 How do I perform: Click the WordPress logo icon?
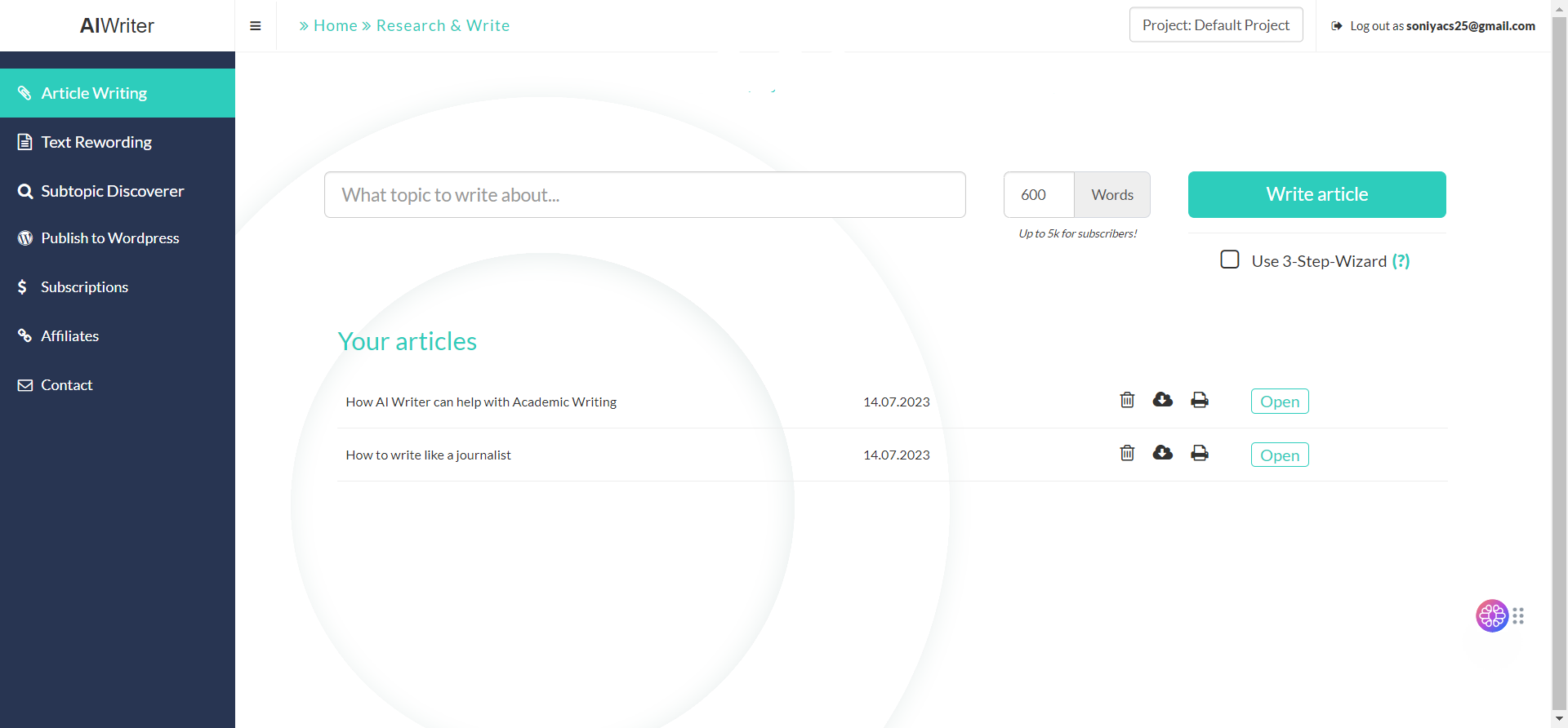pos(25,238)
